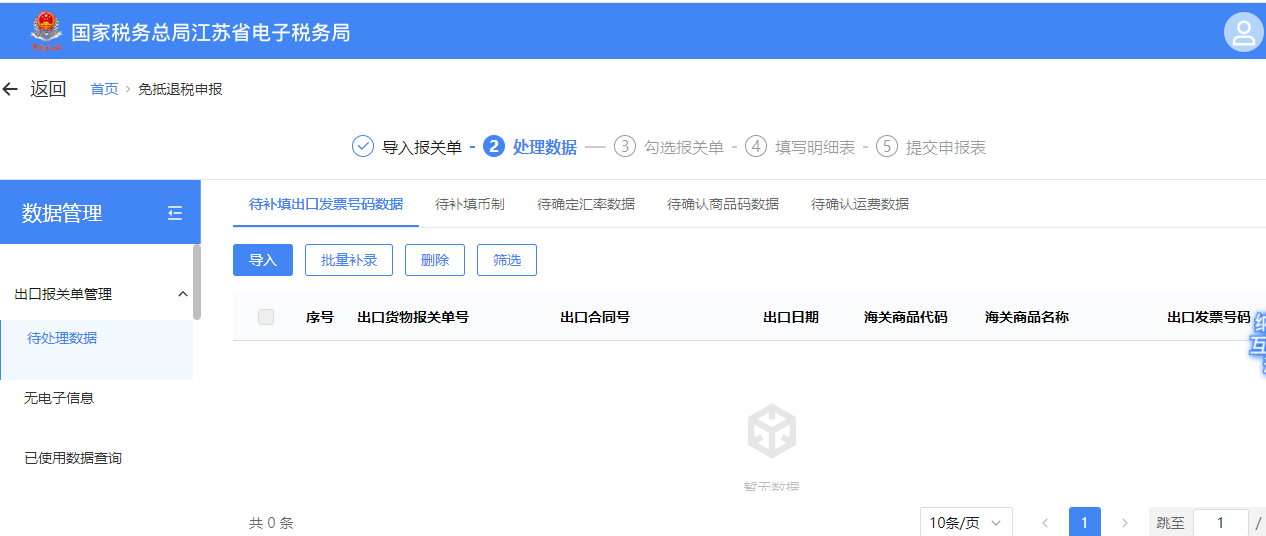Click step 3 circle 勾选报关单
The height and width of the screenshot is (536, 1266).
625,147
